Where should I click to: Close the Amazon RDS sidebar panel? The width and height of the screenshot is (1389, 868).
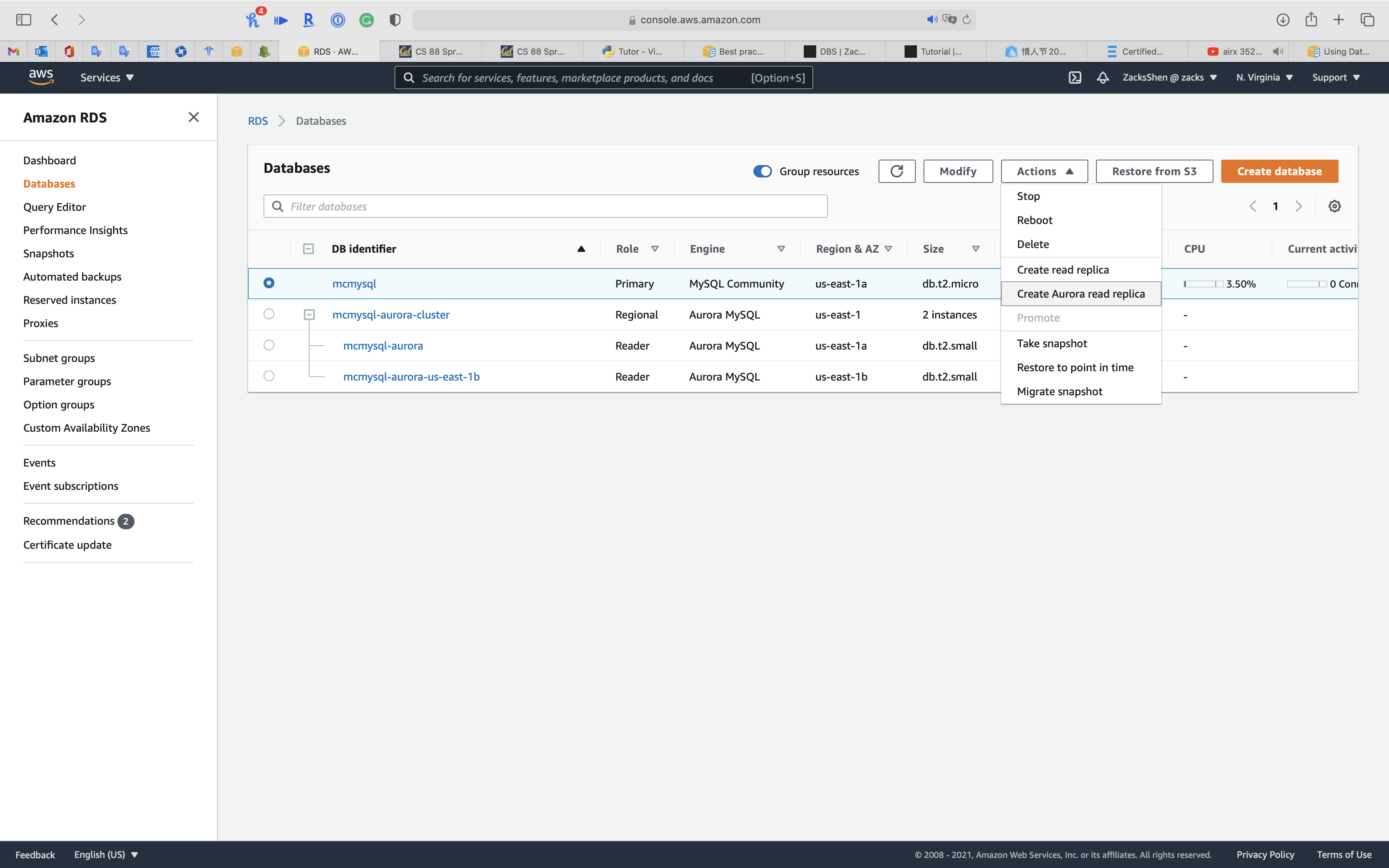pos(193,117)
